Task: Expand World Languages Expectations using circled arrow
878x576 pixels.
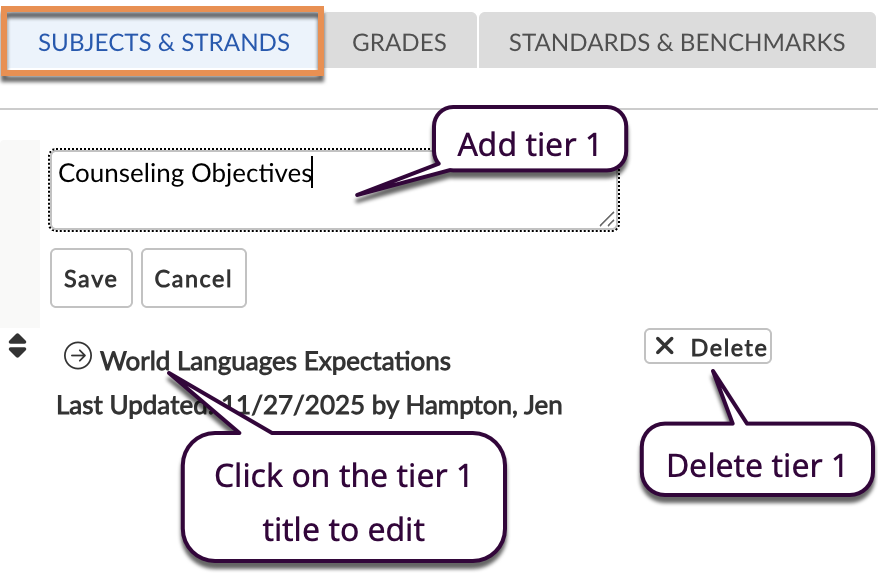Action: tap(77, 355)
